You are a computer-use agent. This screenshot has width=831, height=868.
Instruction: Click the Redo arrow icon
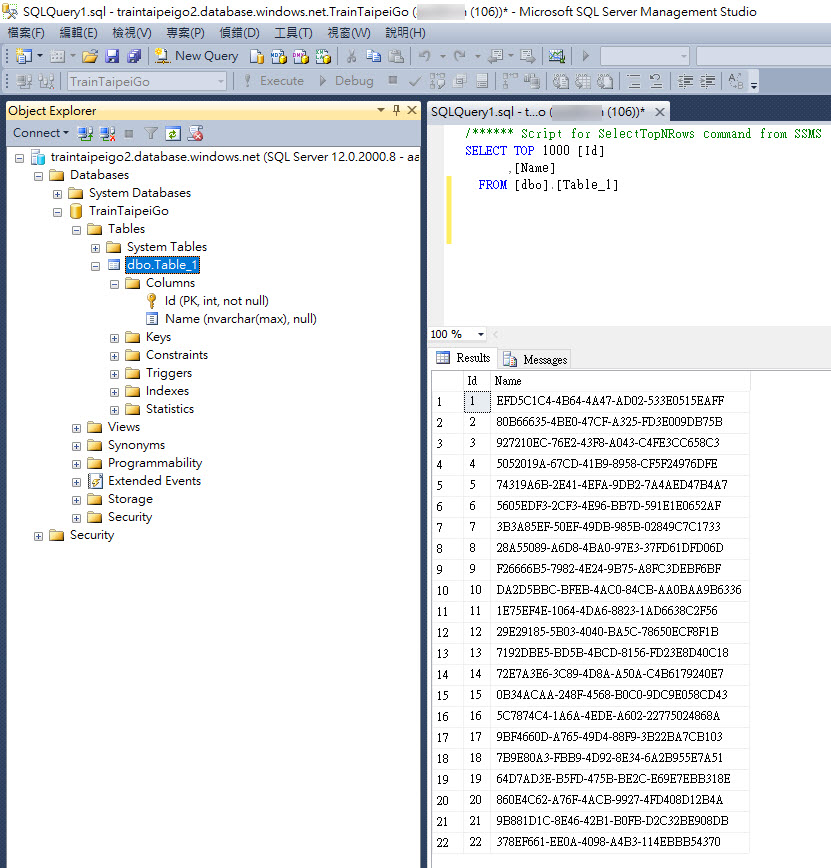click(460, 56)
